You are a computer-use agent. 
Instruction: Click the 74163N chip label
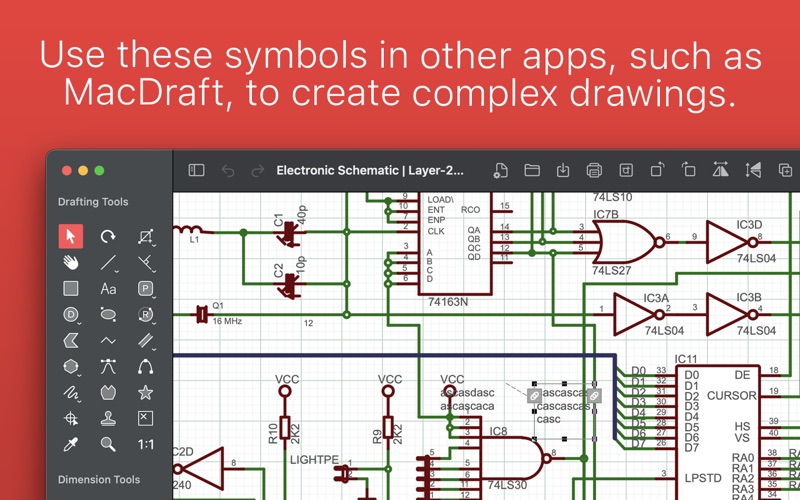pyautogui.click(x=448, y=302)
